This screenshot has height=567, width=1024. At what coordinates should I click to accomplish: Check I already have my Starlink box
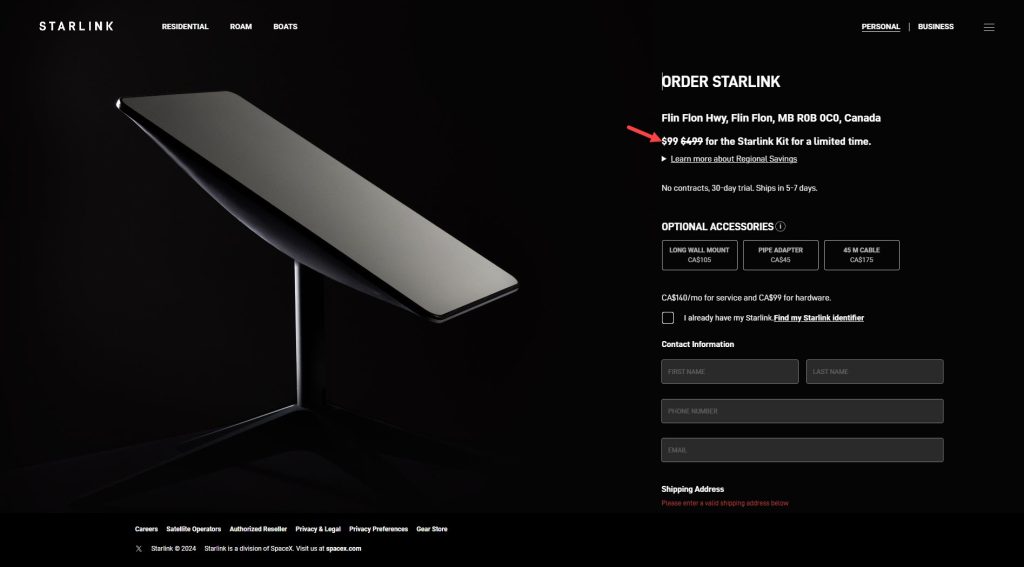(667, 318)
